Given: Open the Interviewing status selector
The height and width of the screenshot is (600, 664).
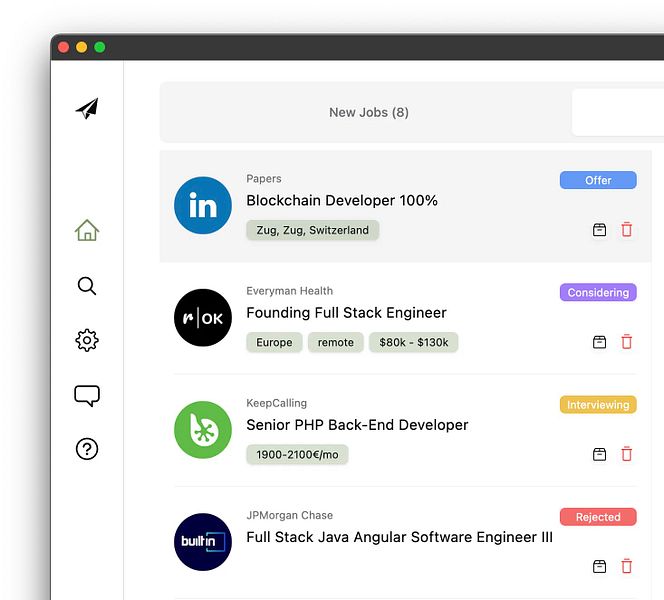Looking at the screenshot, I should 598,405.
